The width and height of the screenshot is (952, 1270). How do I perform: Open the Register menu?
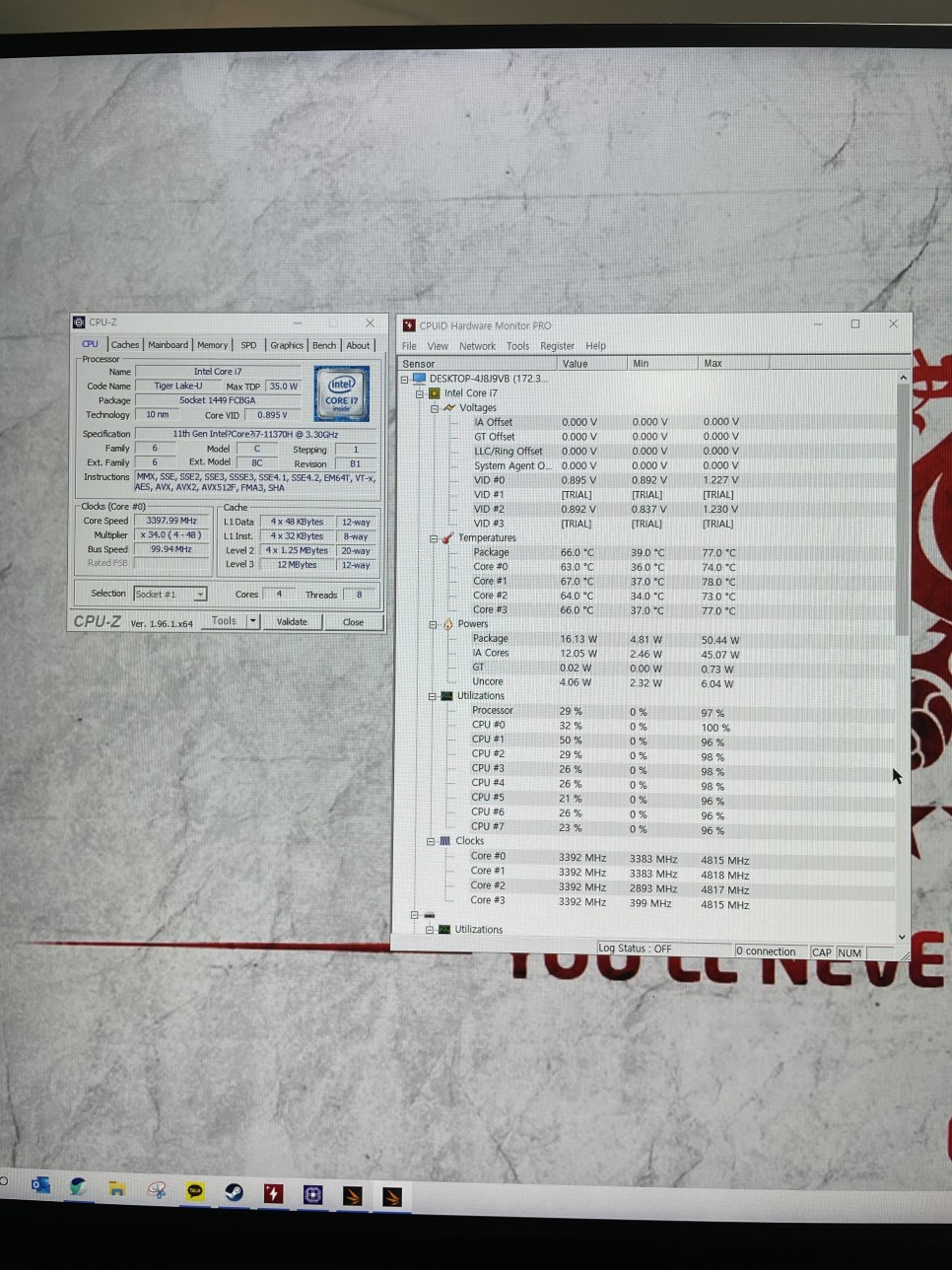click(x=557, y=346)
